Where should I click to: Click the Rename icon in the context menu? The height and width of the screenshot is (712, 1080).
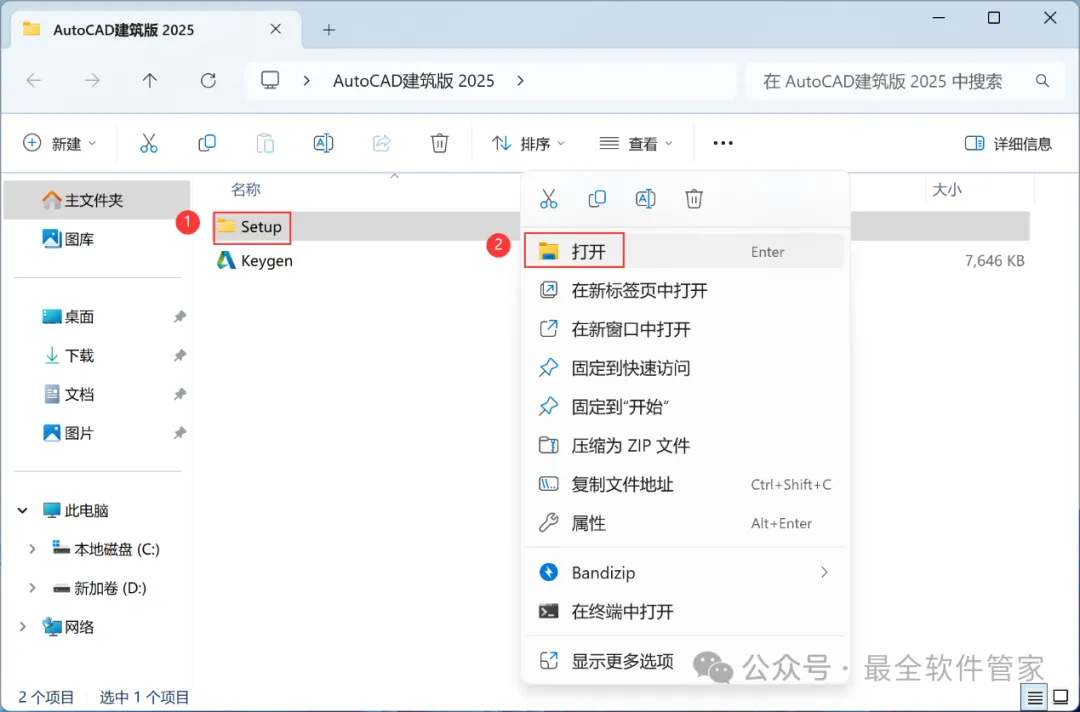point(645,199)
